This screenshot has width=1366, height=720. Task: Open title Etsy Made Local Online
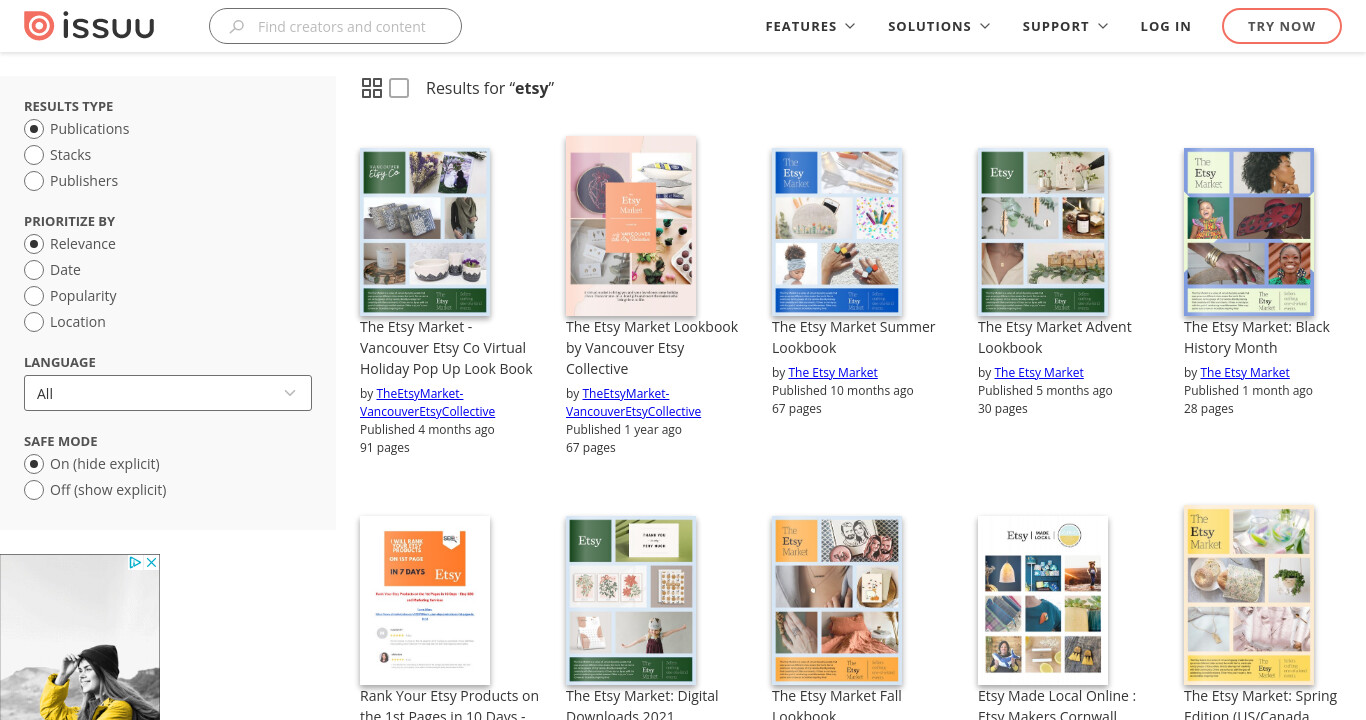tap(1057, 704)
